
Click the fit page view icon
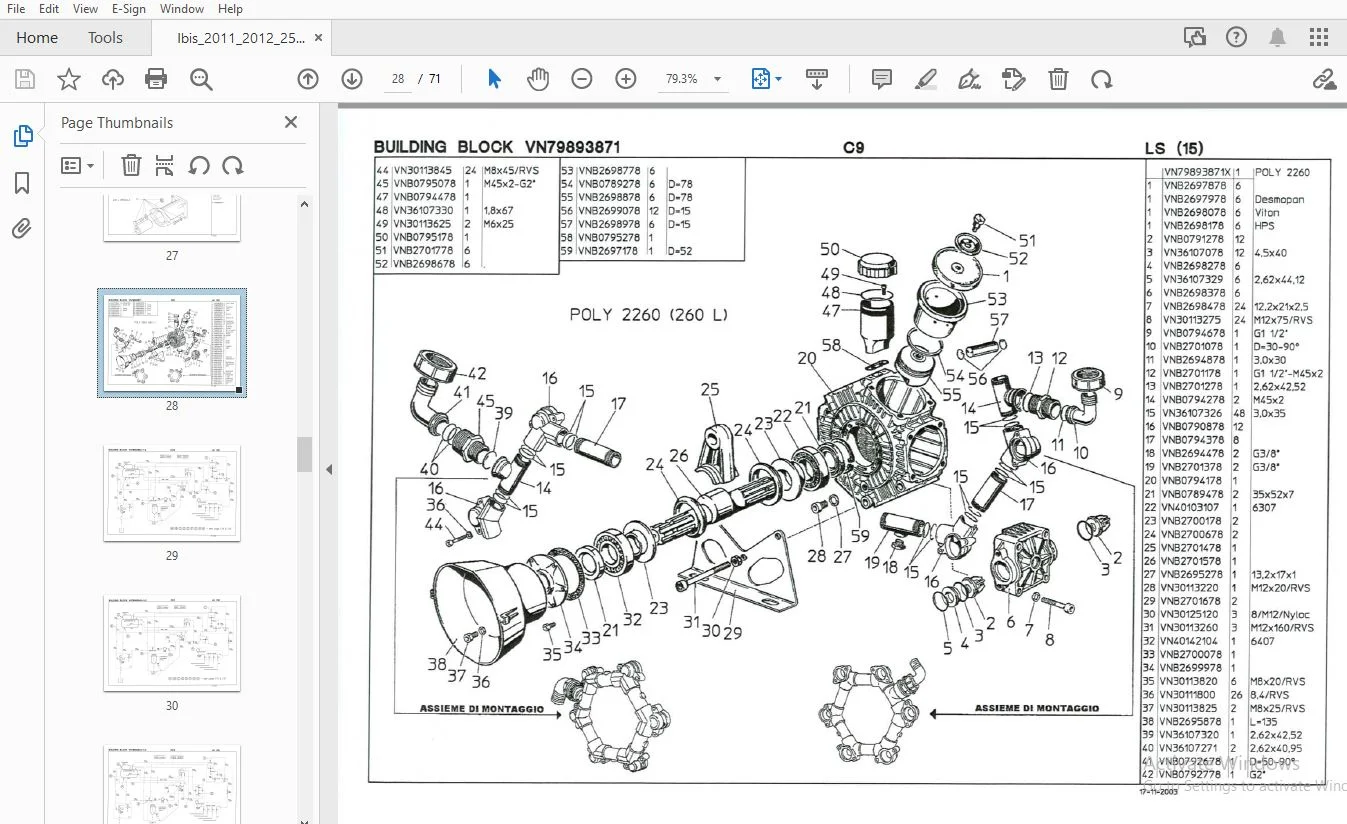click(x=761, y=79)
